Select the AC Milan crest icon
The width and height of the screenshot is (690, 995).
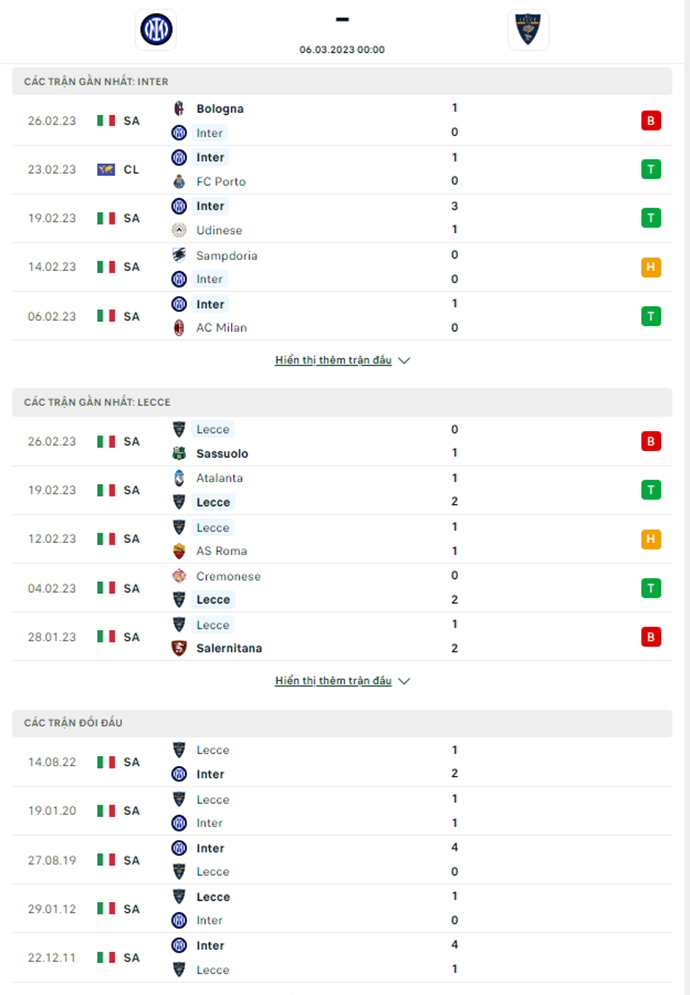179,328
